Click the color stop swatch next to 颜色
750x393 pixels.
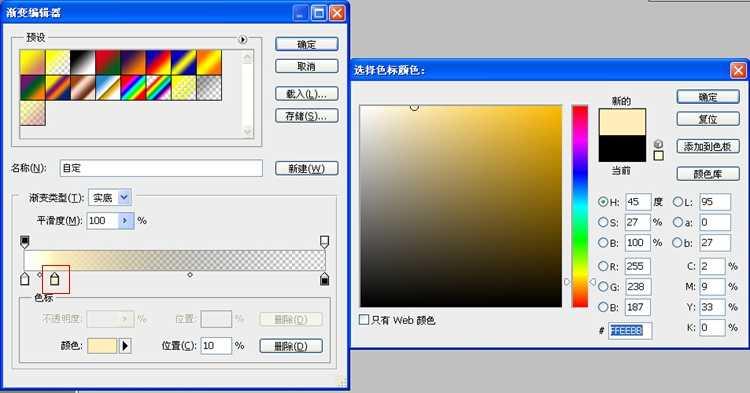[102, 346]
